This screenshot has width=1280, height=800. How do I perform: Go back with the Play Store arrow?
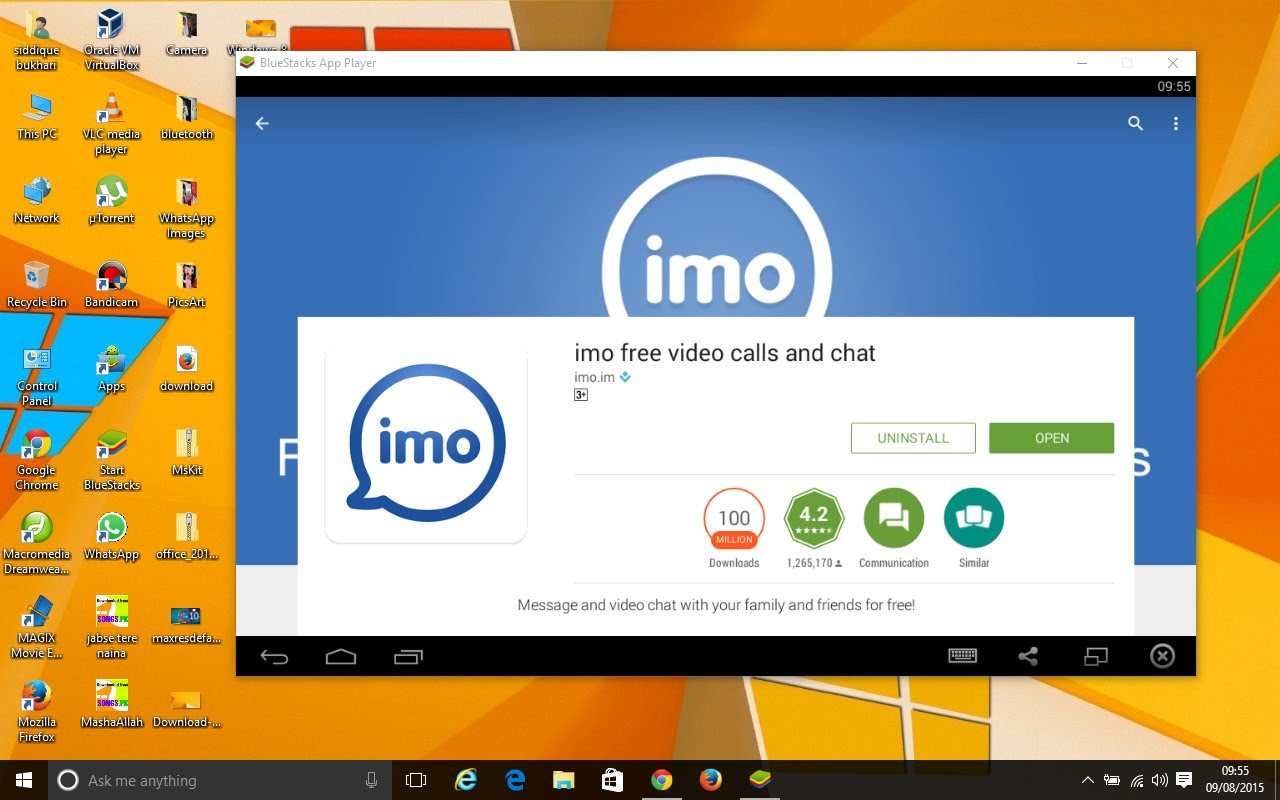[x=262, y=123]
